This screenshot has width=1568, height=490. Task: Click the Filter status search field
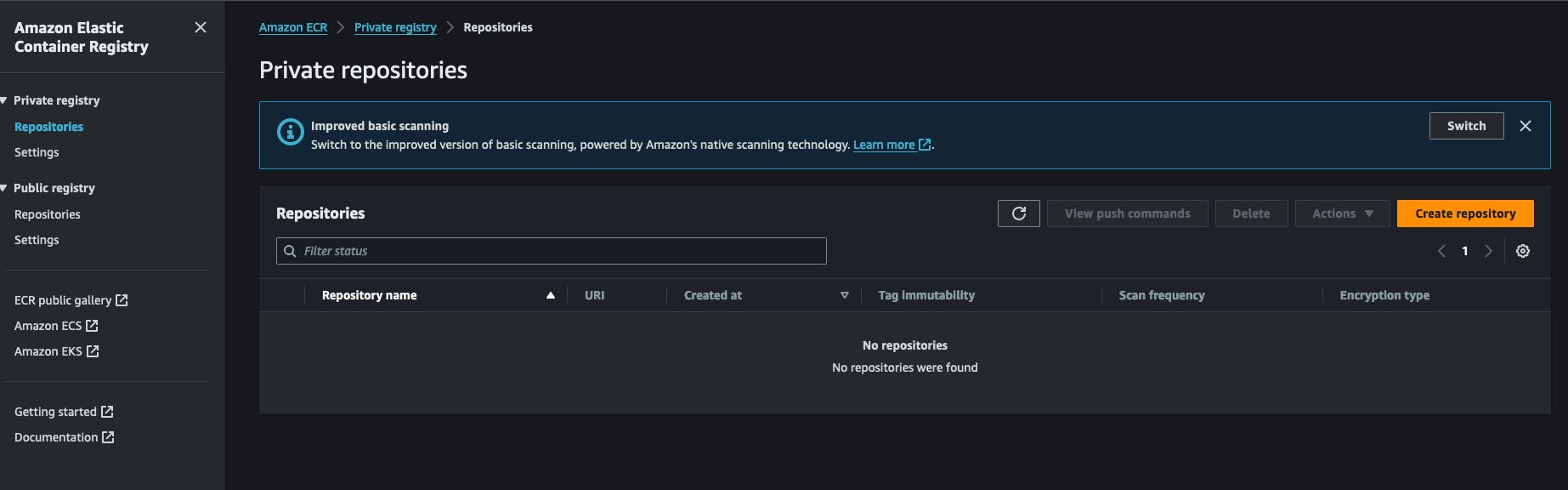pos(551,251)
